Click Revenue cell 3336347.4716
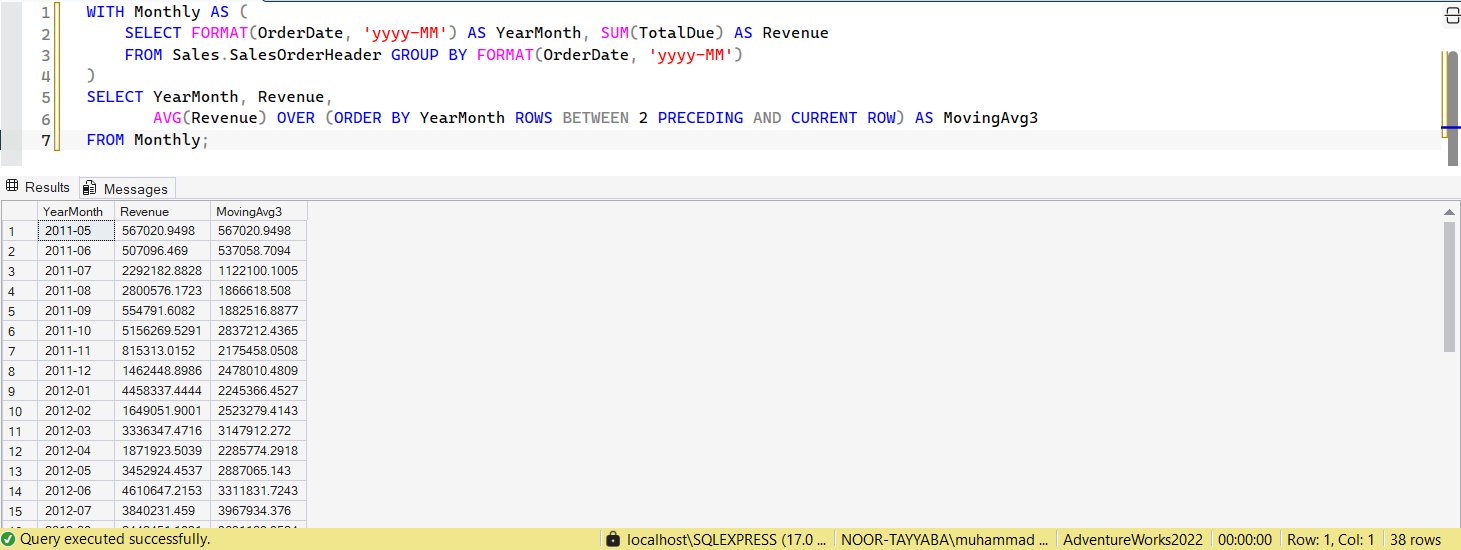The image size is (1461, 550). [161, 431]
